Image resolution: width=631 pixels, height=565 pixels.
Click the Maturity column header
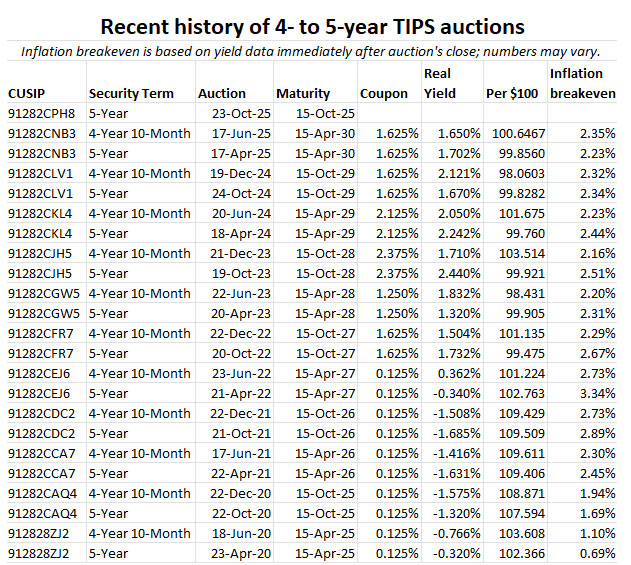pyautogui.click(x=302, y=93)
